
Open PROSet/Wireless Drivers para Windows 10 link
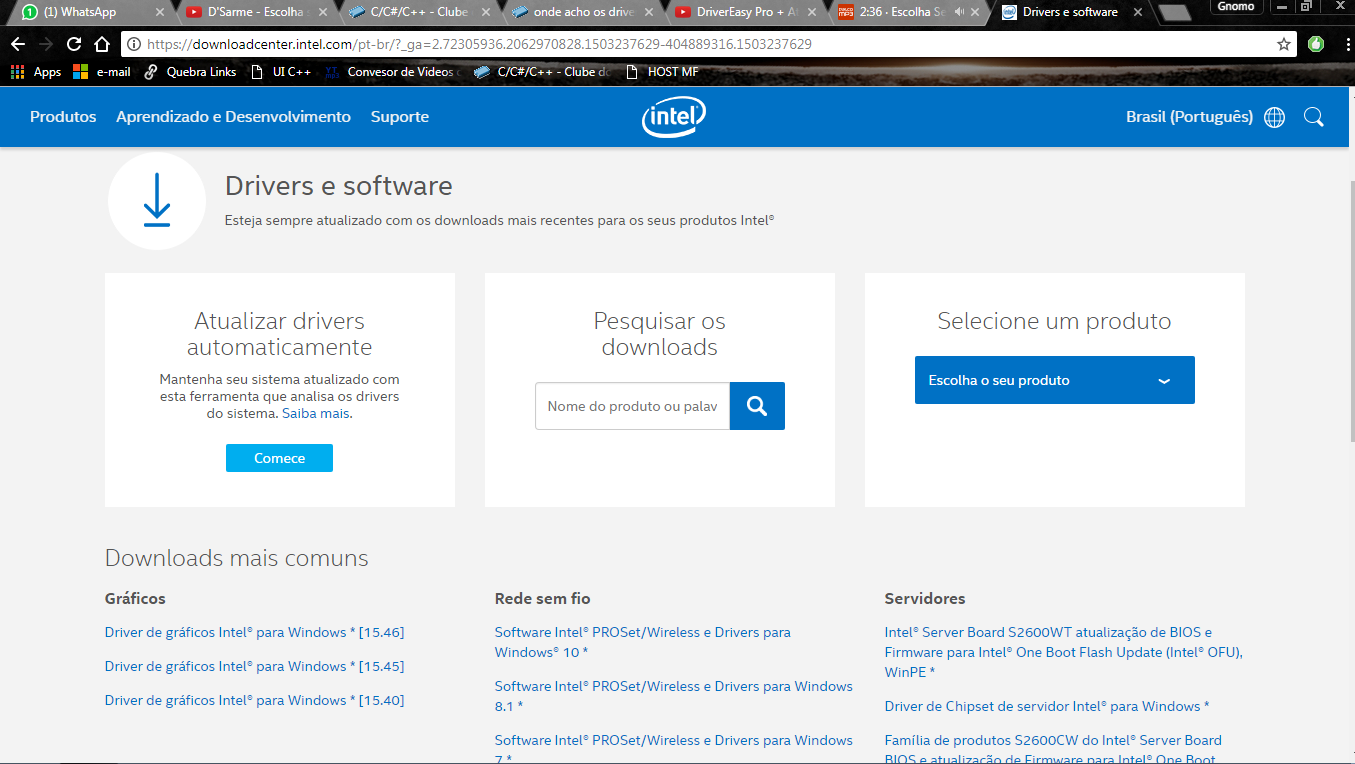pyautogui.click(x=642, y=642)
